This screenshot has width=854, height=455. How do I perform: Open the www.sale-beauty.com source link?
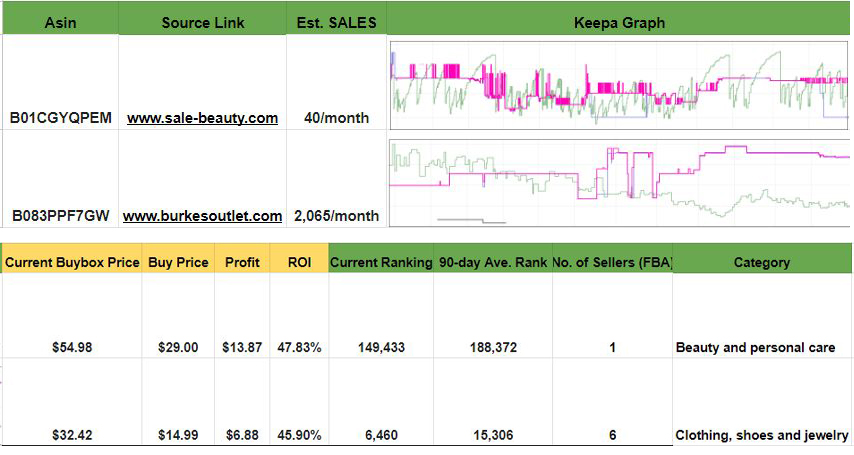pyautogui.click(x=202, y=118)
